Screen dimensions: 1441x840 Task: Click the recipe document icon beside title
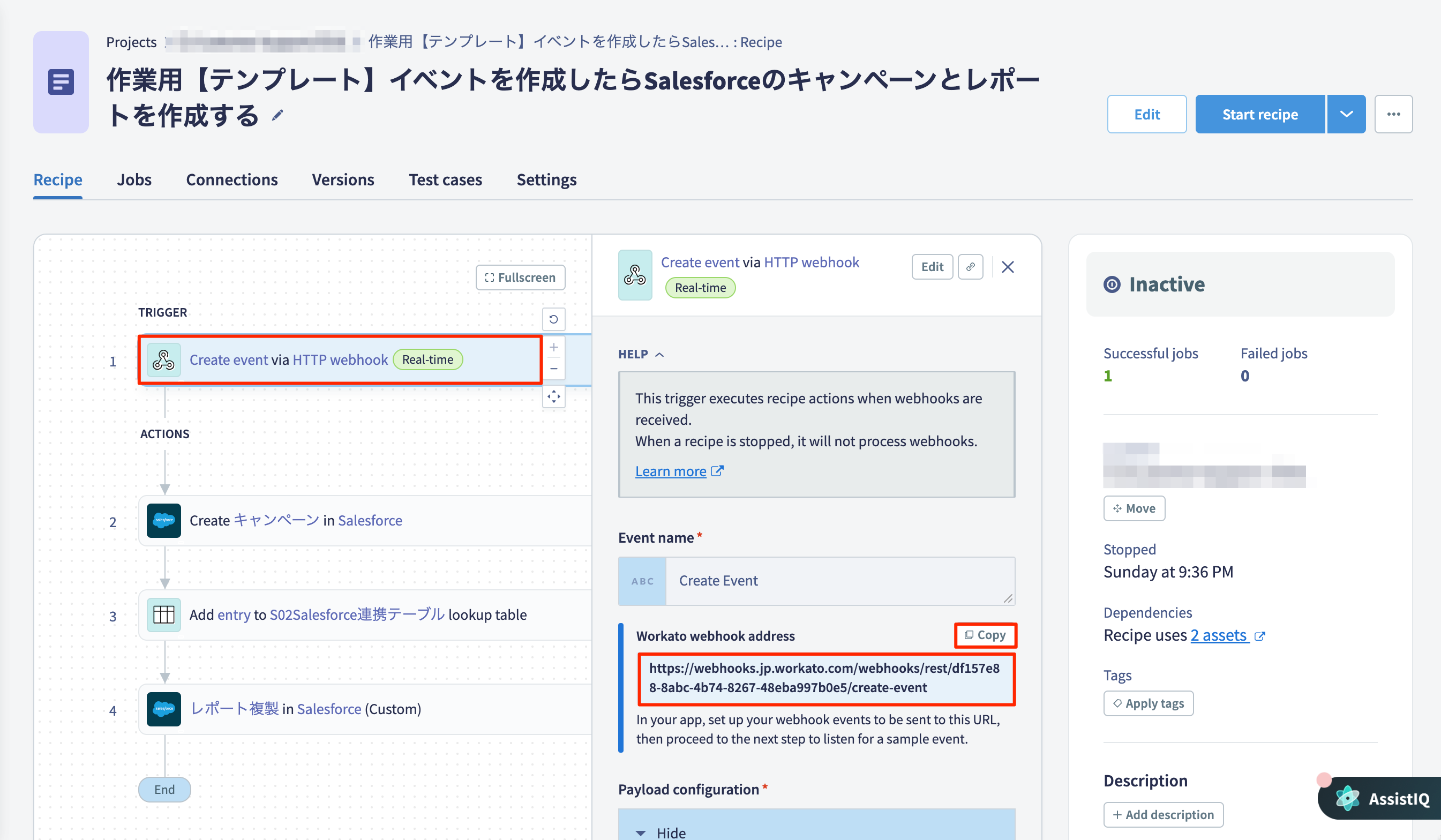[x=61, y=82]
